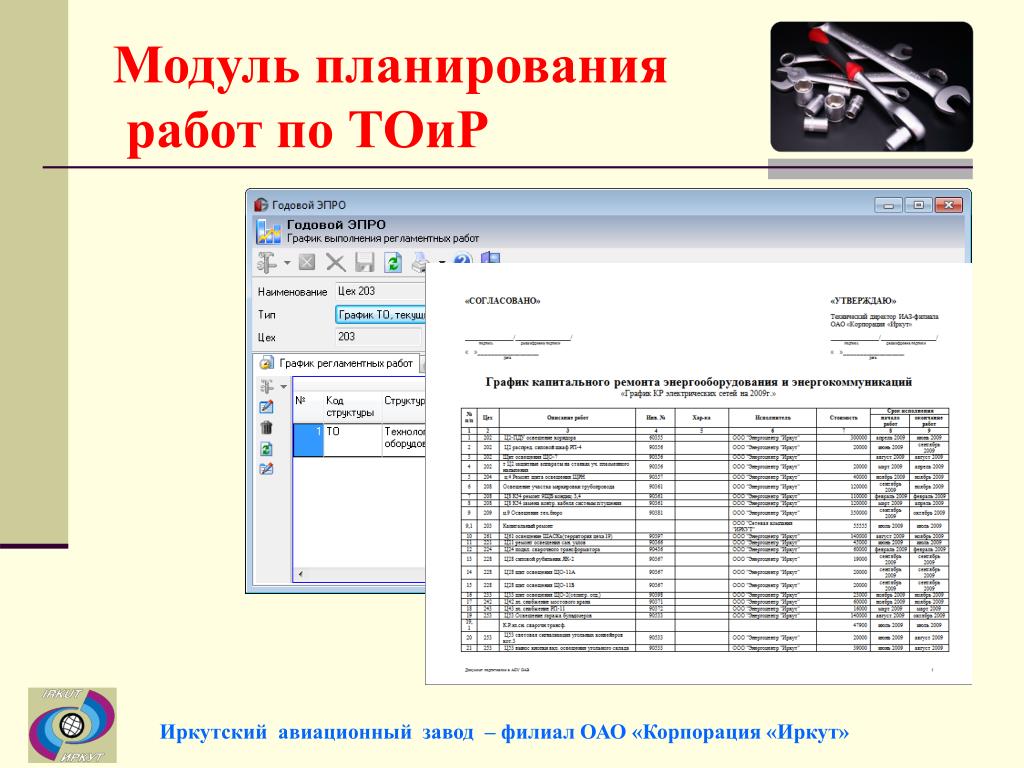The width and height of the screenshot is (1024, 768).
Task: Click the floppy disk save icon
Action: coord(364,263)
